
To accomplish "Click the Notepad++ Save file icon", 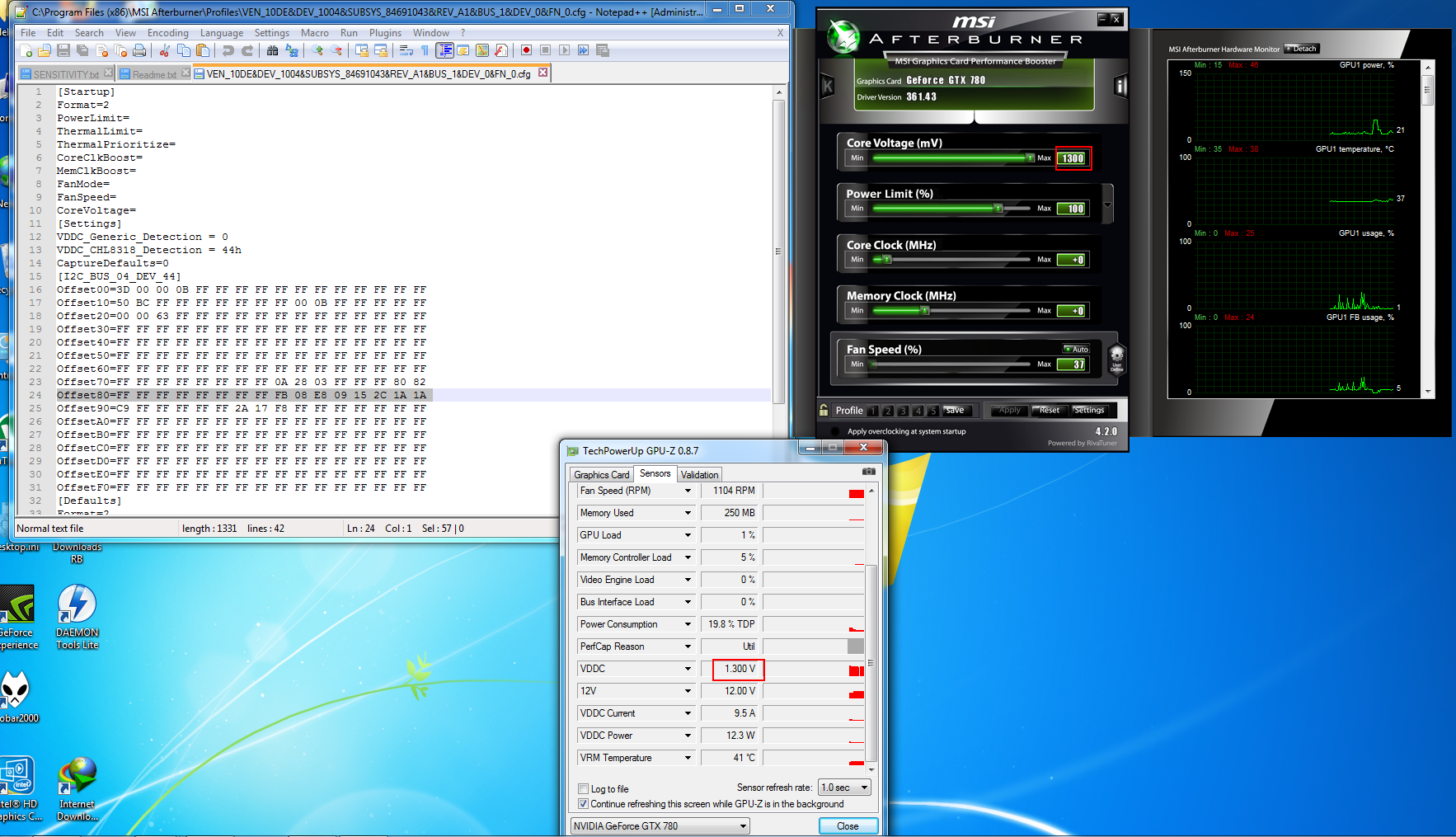I will tap(63, 51).
